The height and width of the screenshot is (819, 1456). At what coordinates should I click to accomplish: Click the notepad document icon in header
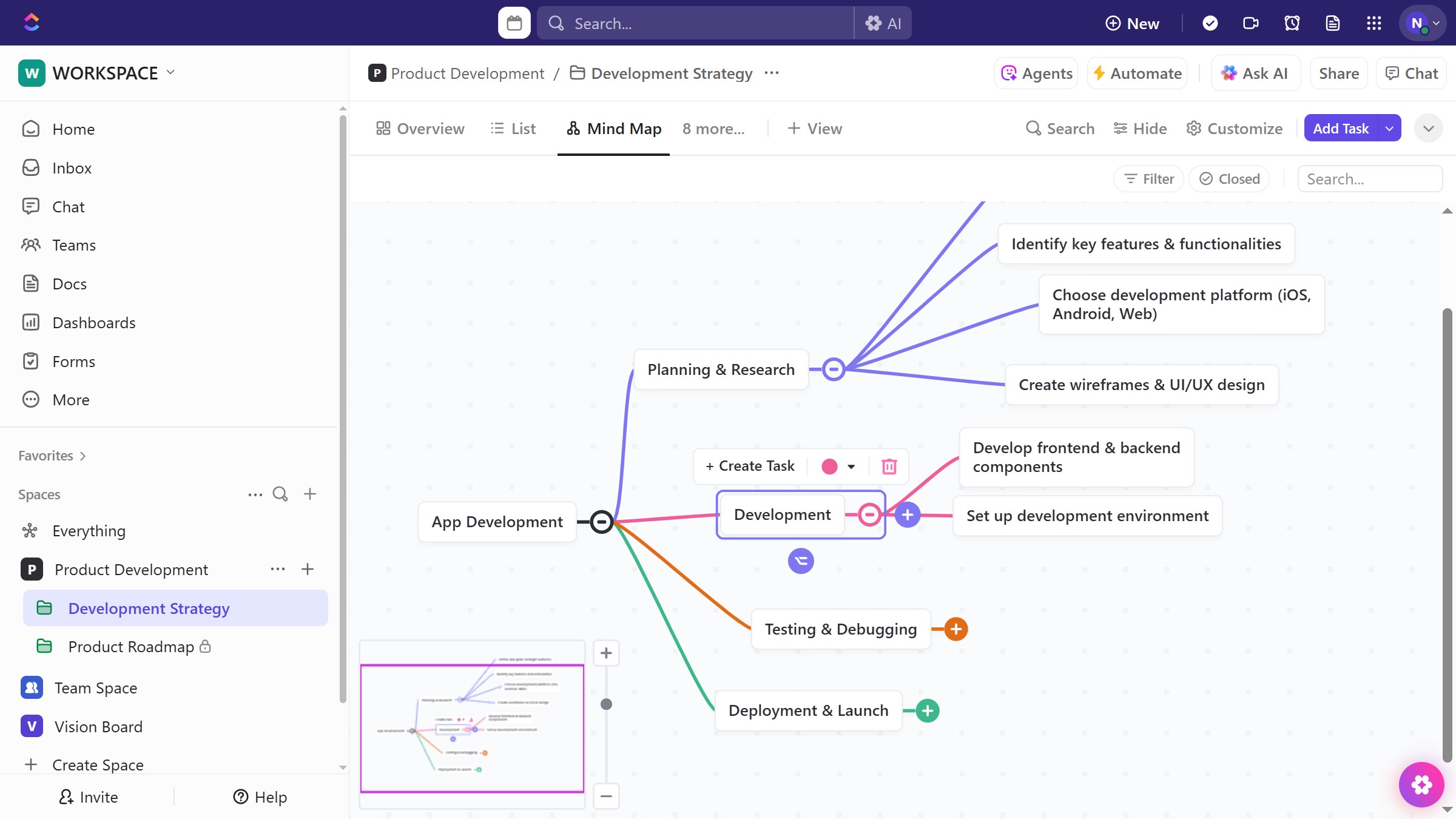coord(1332,23)
